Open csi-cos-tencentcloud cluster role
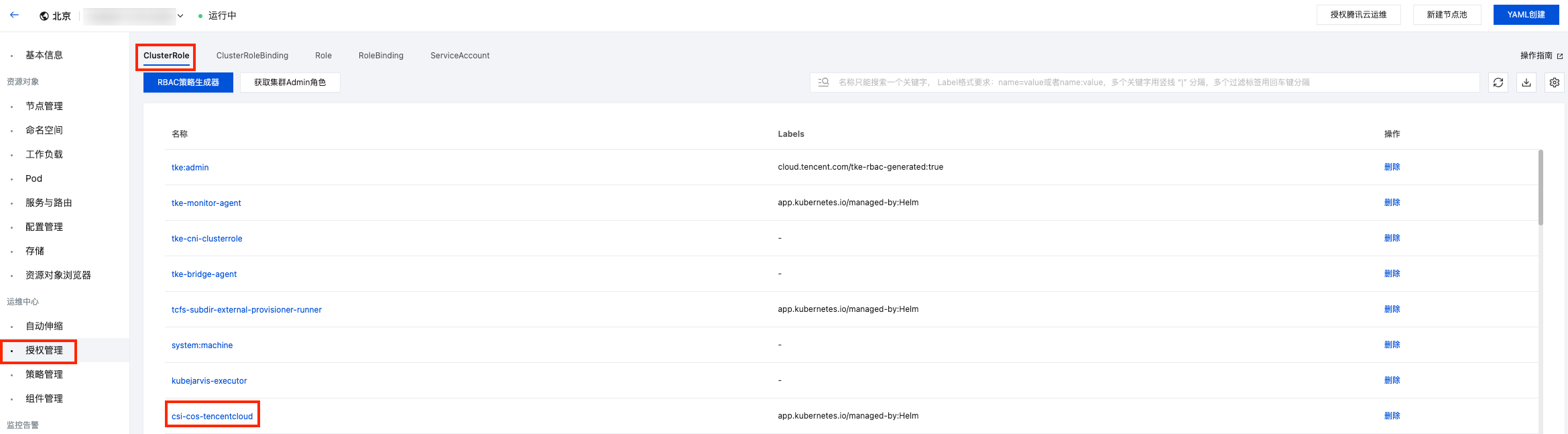The image size is (1568, 434). pyautogui.click(x=212, y=417)
